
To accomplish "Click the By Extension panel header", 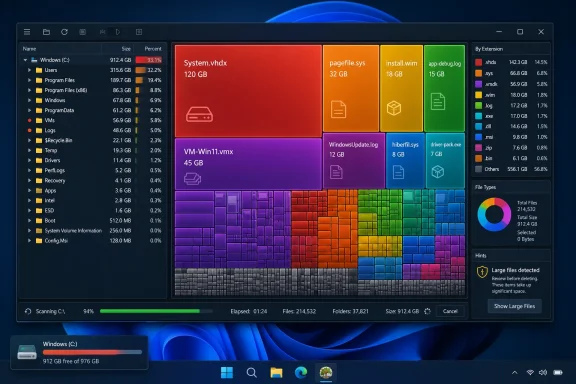I will [x=489, y=49].
